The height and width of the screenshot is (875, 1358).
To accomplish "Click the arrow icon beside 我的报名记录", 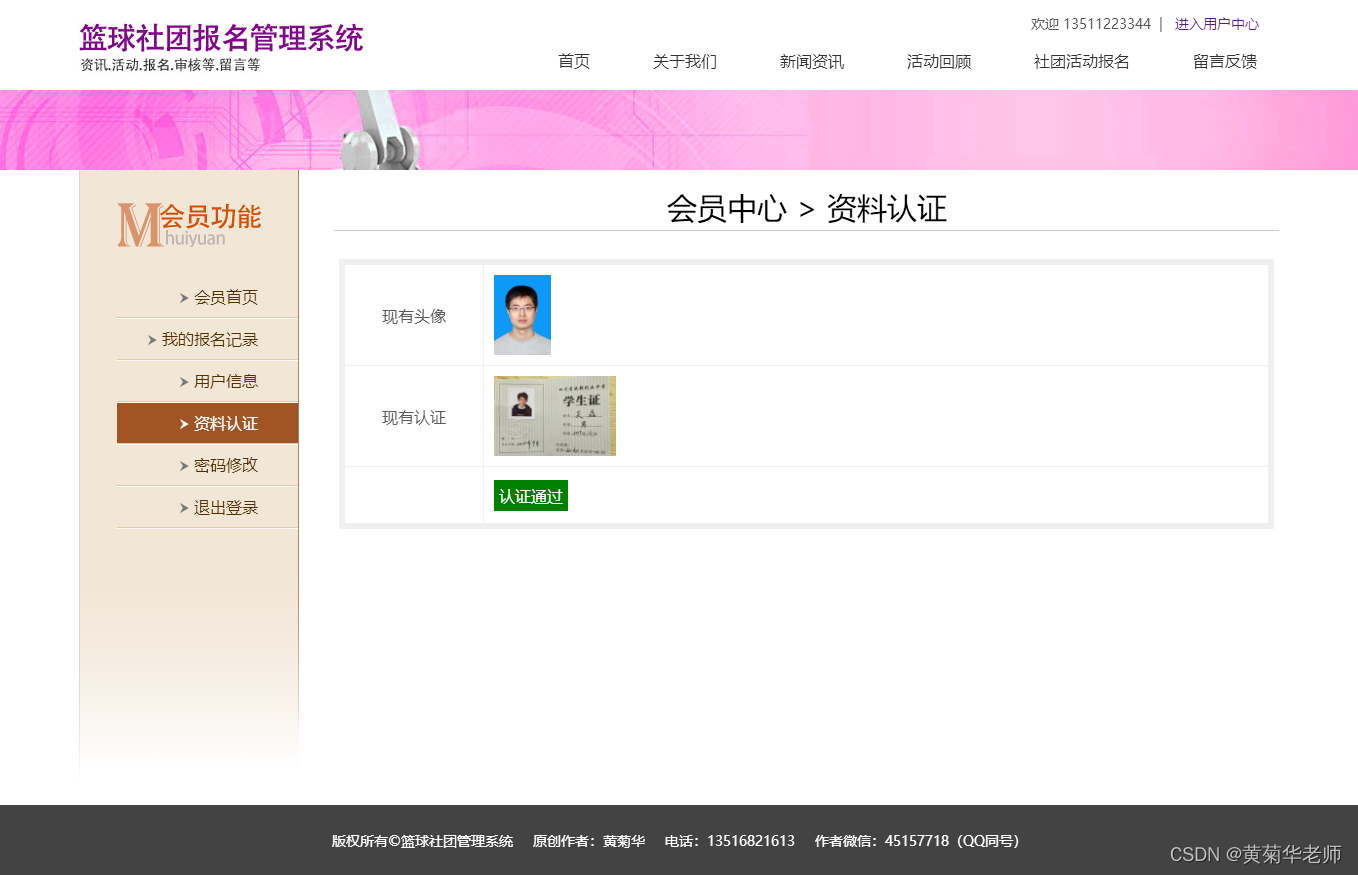I will [x=152, y=340].
